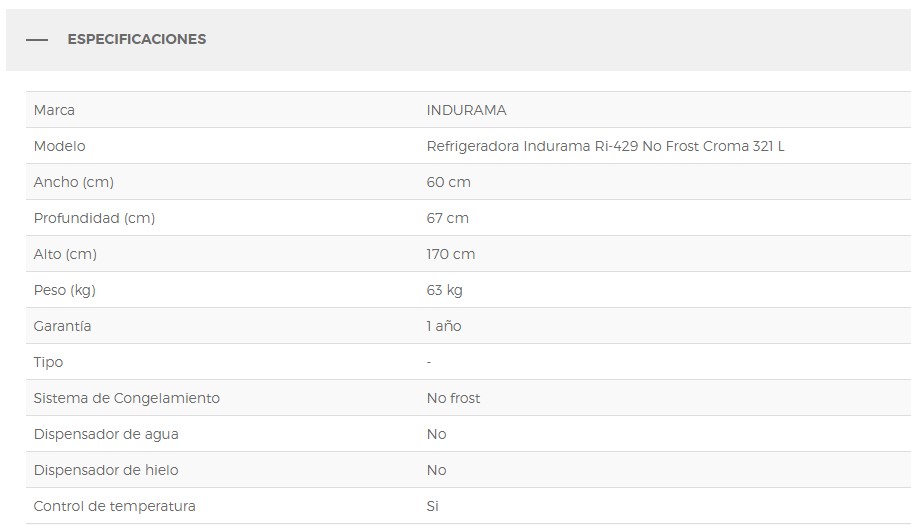Click the Refrigeradora Indurama Ri-429 model text
Image resolution: width=911 pixels, height=525 pixels.
(605, 146)
